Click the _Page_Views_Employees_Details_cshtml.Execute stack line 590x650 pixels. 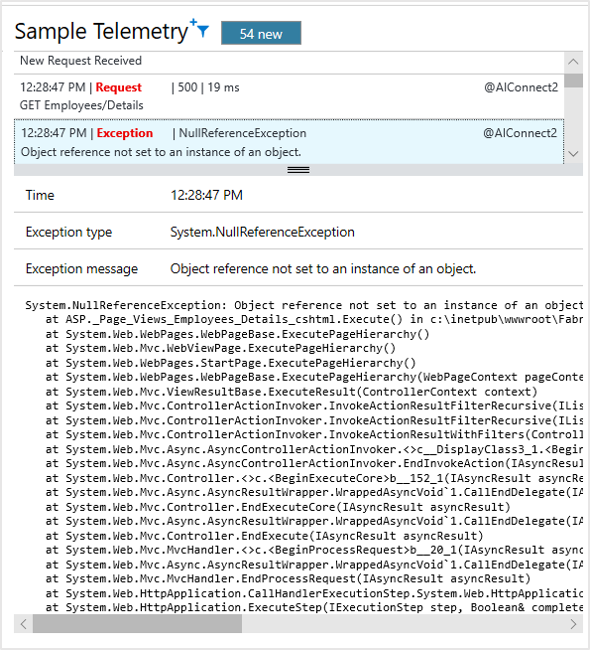[314, 320]
